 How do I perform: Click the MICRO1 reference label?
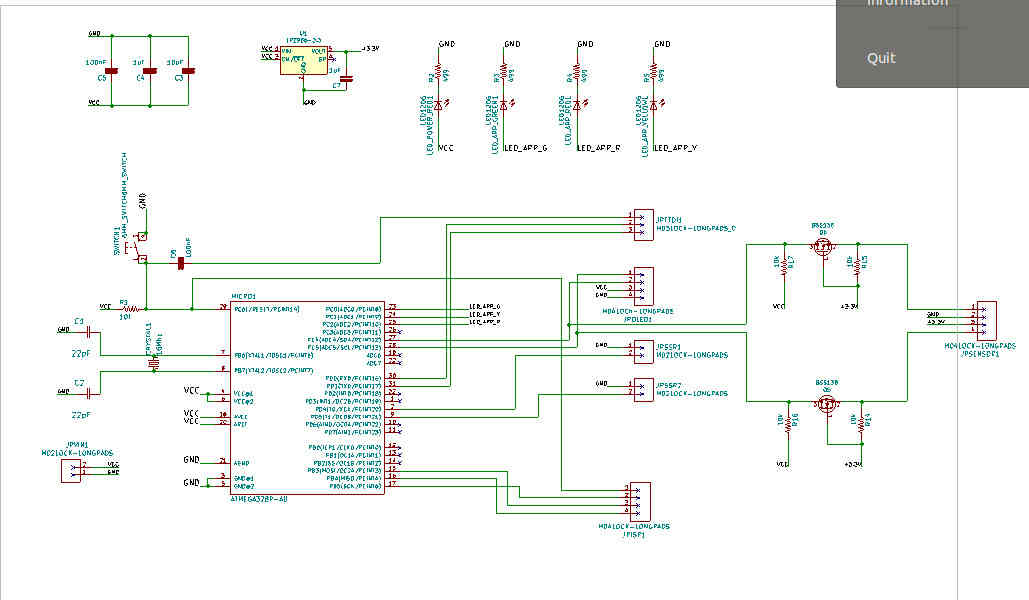(x=243, y=297)
